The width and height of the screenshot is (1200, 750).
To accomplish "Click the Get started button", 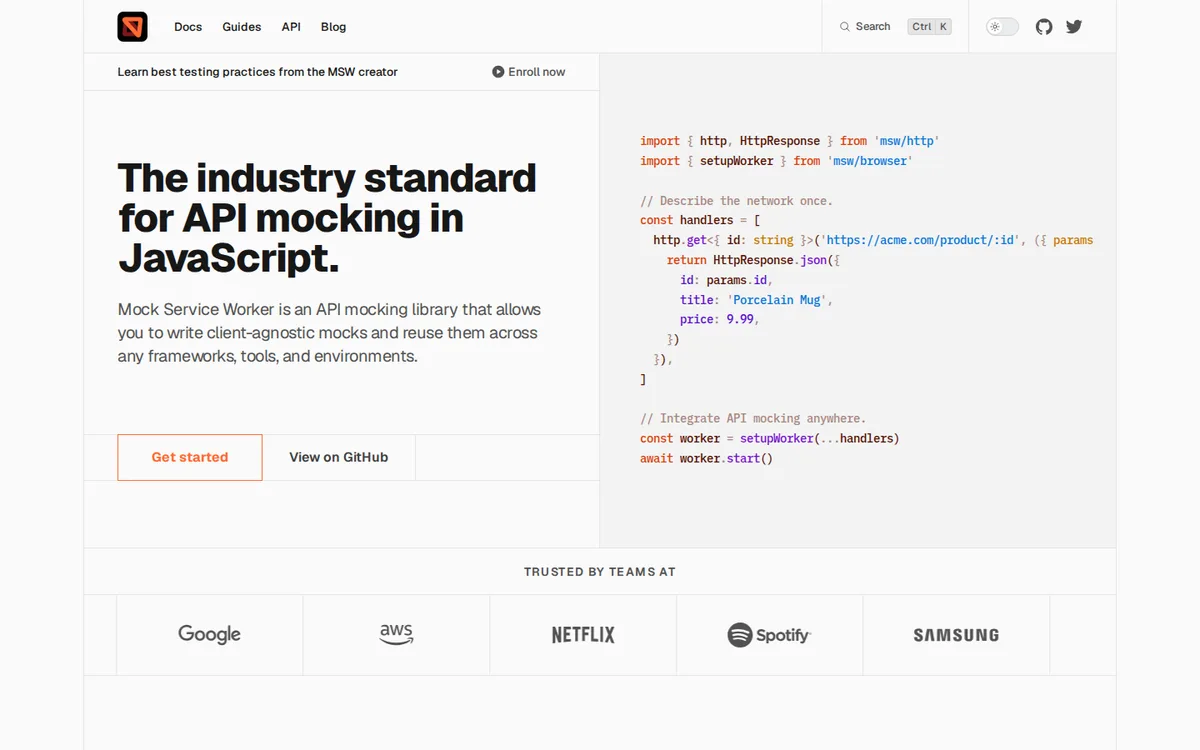I will pos(190,457).
